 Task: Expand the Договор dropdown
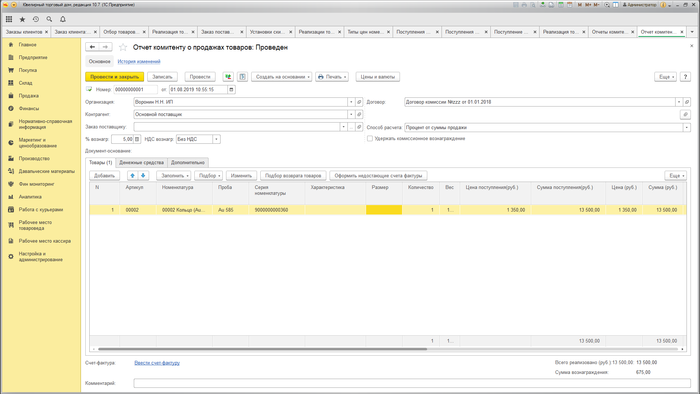679,102
